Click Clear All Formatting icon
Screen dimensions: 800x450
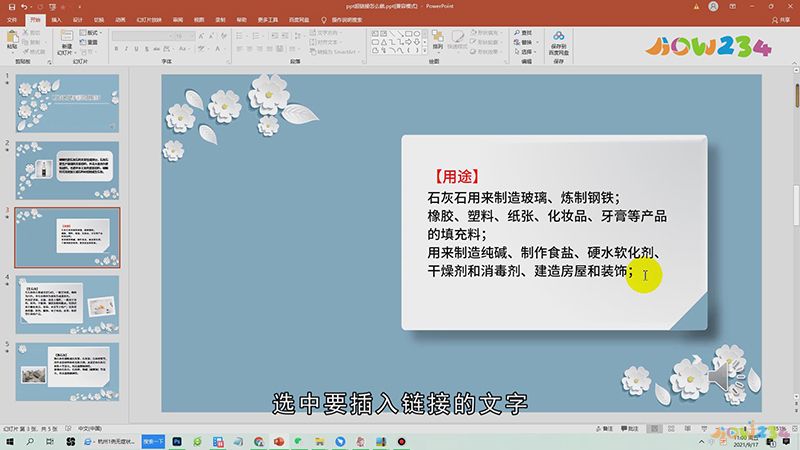(x=224, y=36)
